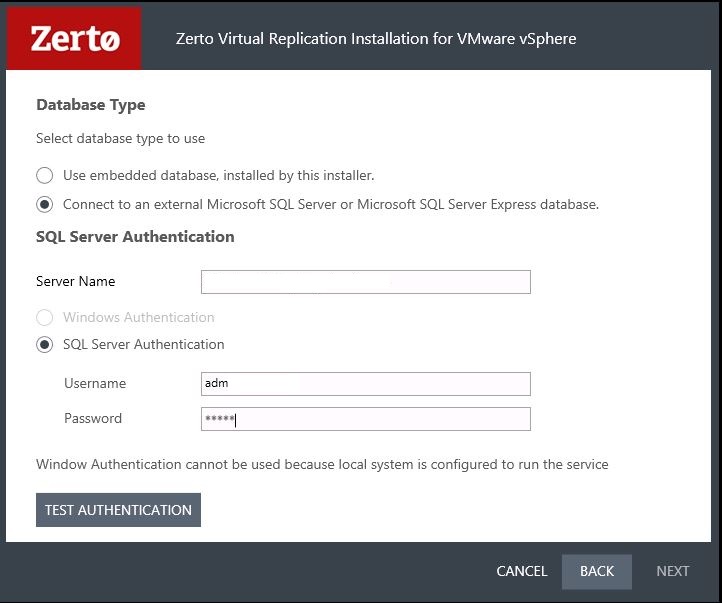
Task: Click the Database Type heading
Action: click(x=91, y=105)
